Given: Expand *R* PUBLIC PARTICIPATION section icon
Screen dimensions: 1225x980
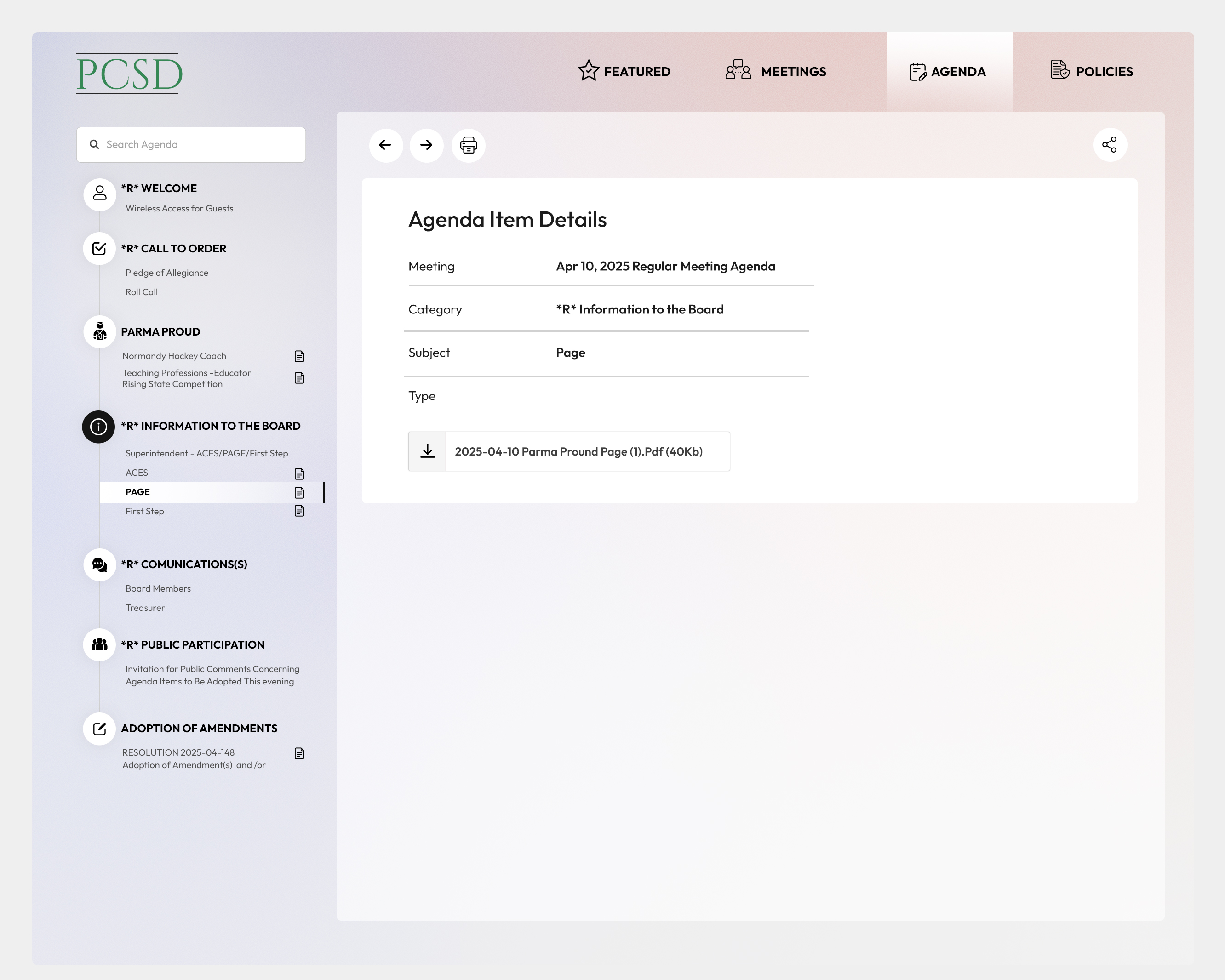Looking at the screenshot, I should [100, 645].
